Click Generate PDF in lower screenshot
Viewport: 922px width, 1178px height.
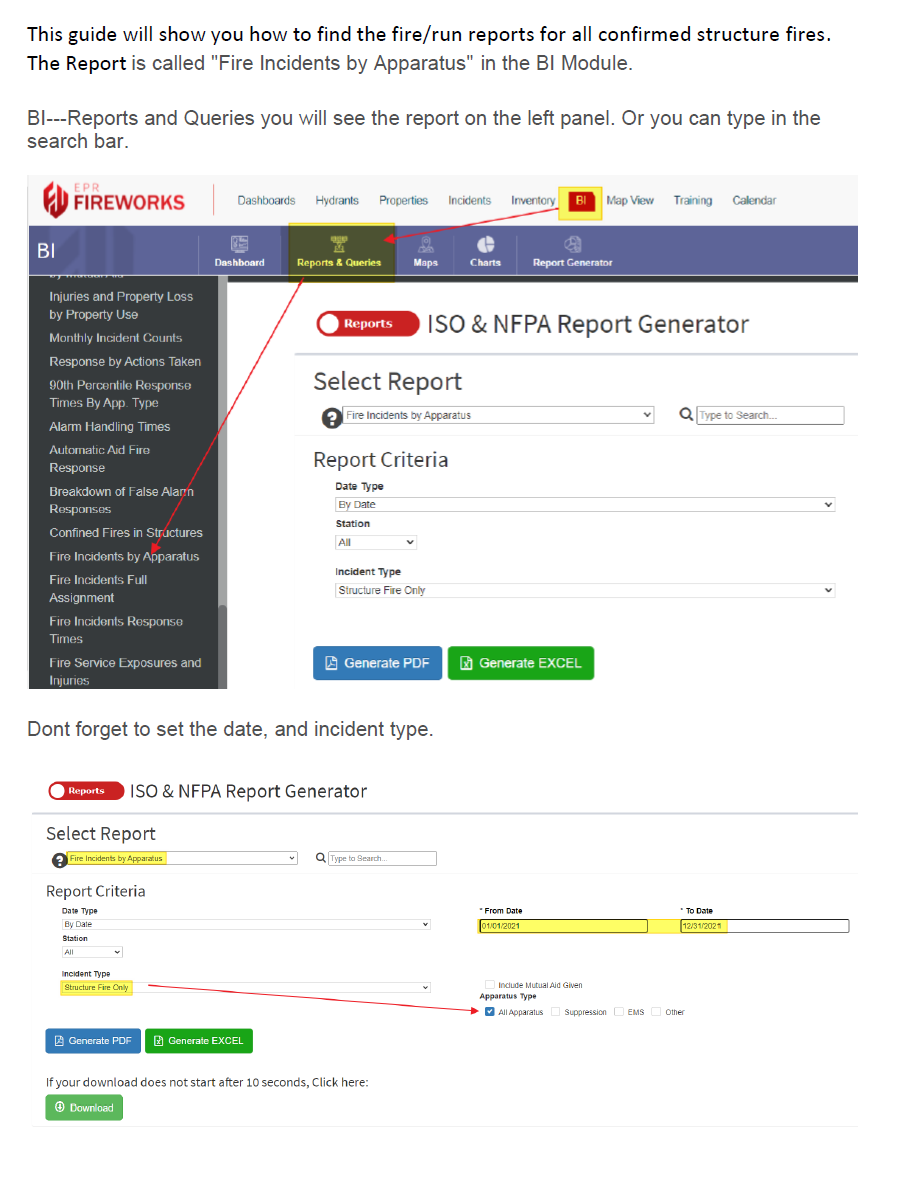[x=93, y=1041]
